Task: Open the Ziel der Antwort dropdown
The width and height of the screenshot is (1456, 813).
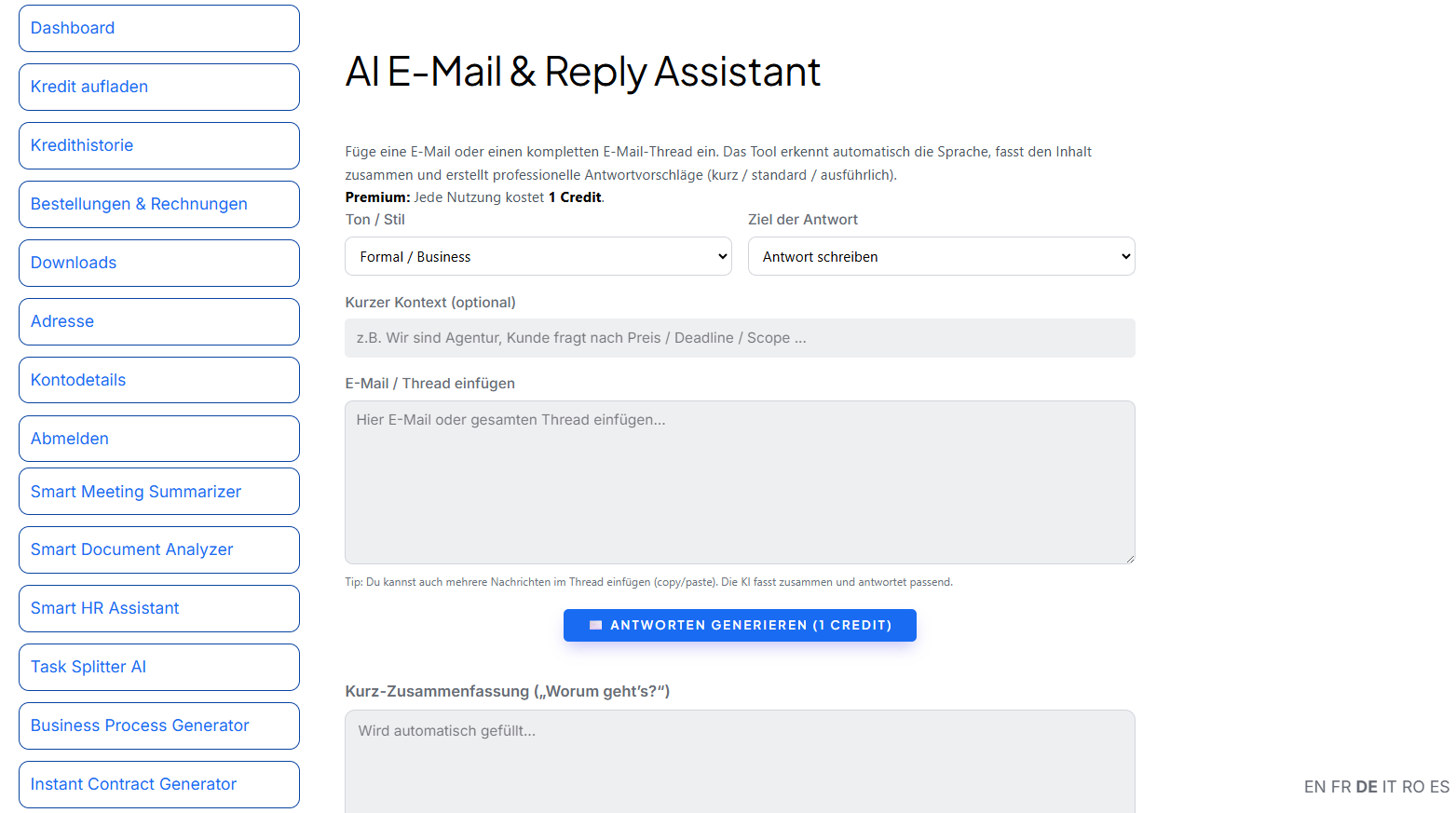Action: click(941, 256)
